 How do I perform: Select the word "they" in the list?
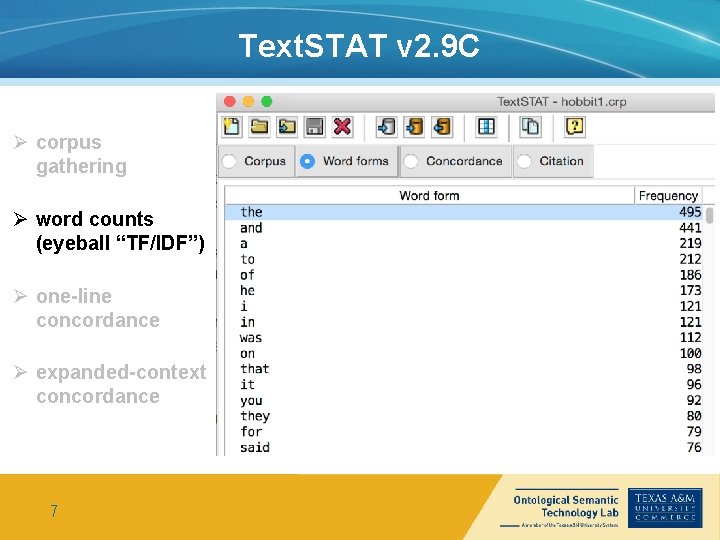click(255, 416)
